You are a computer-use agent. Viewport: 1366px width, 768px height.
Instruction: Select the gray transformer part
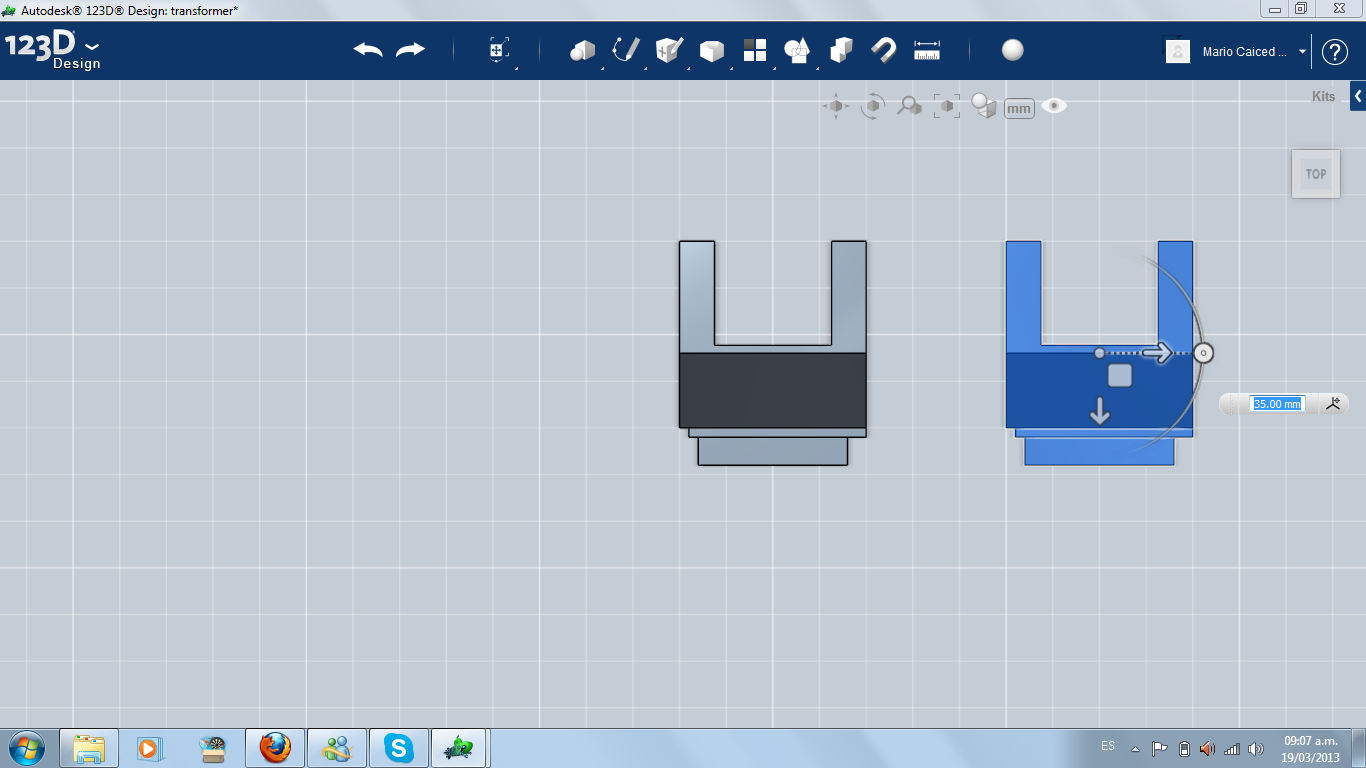[773, 353]
